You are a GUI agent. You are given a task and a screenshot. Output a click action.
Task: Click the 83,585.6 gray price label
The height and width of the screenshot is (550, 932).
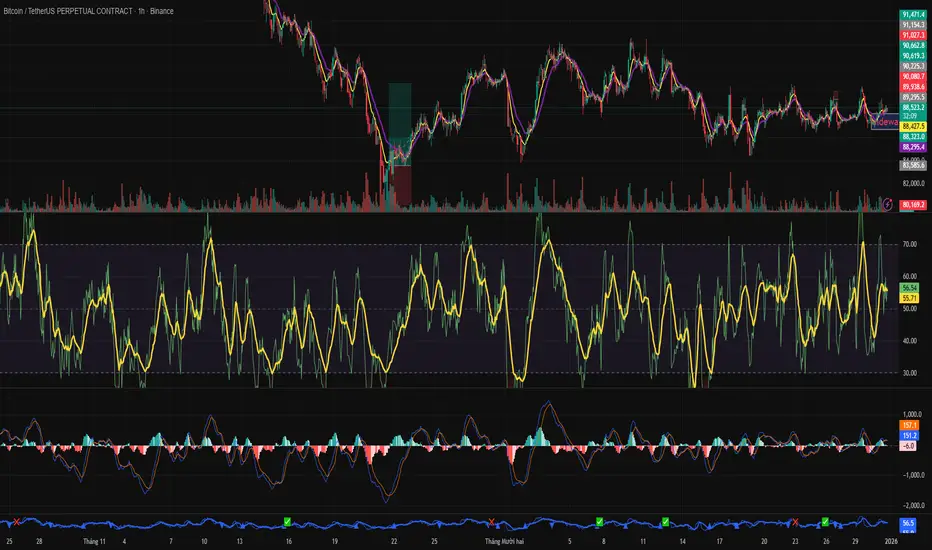913,165
